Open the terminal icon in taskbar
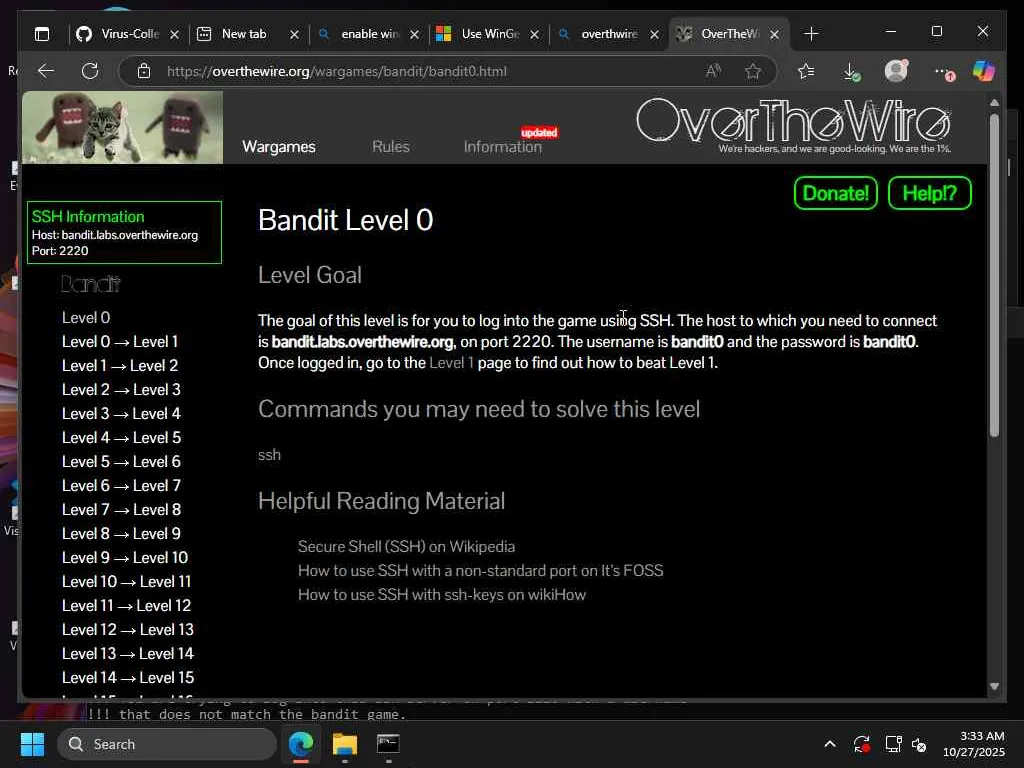Image resolution: width=1024 pixels, height=768 pixels. tap(388, 743)
